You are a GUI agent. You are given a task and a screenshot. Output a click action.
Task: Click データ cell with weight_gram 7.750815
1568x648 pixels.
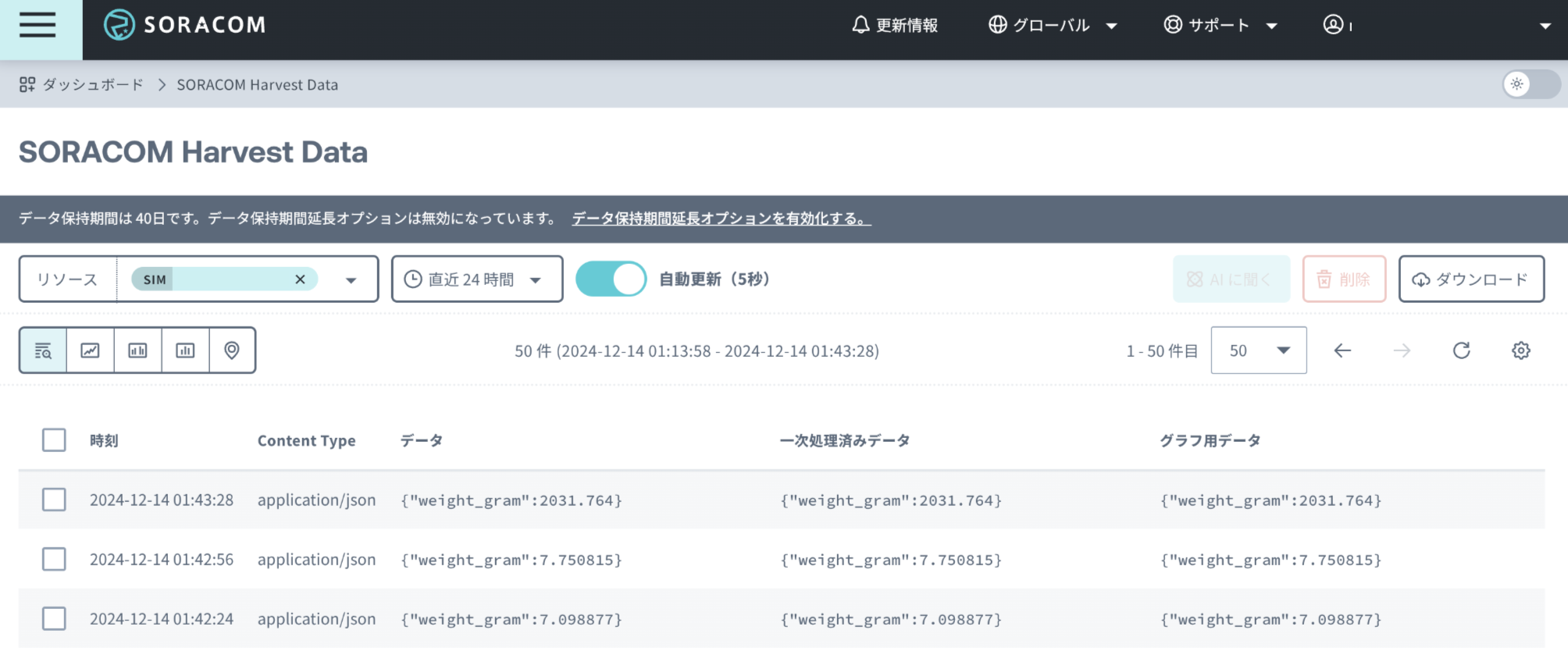coord(511,560)
